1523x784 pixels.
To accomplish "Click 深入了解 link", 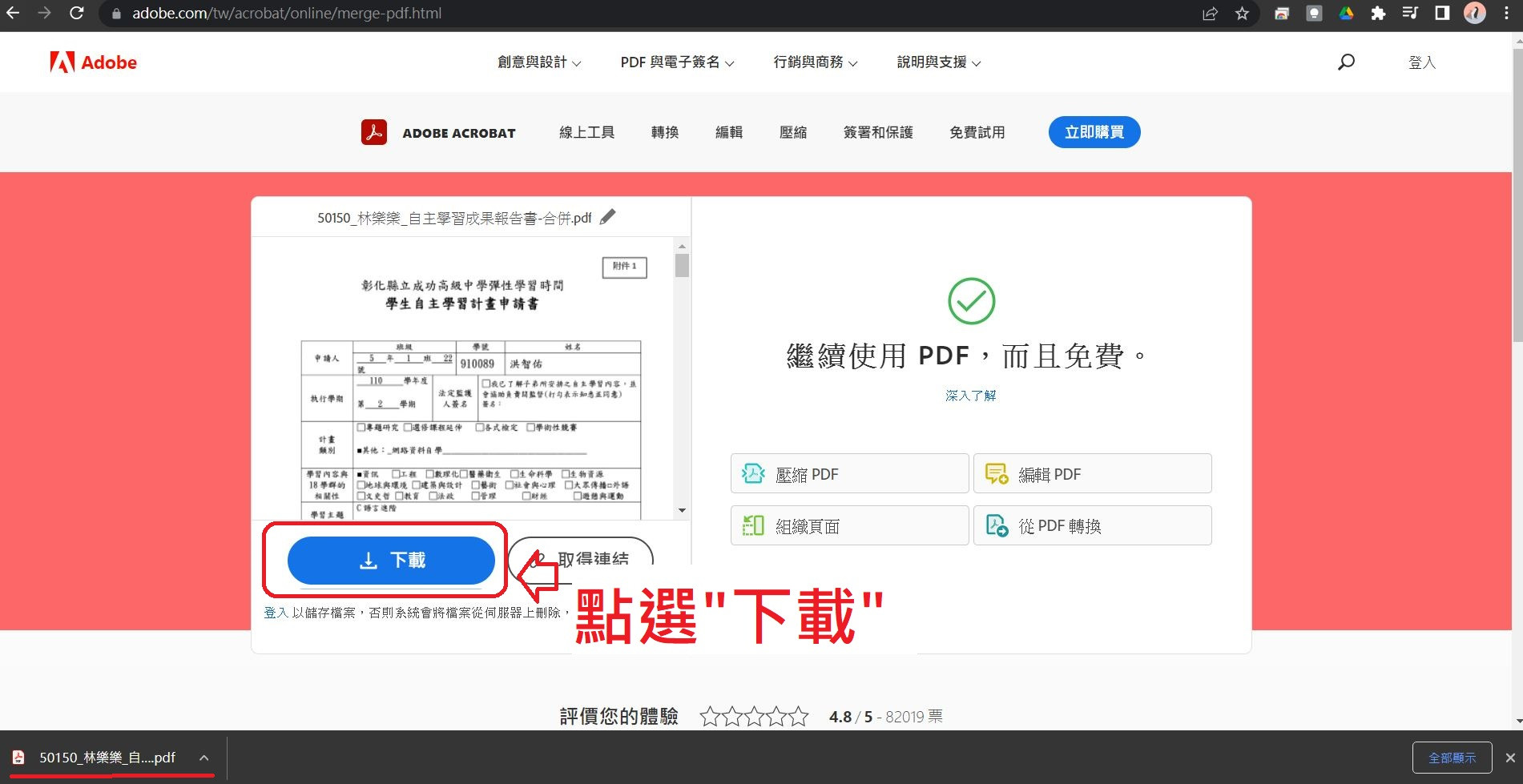I will [971, 396].
